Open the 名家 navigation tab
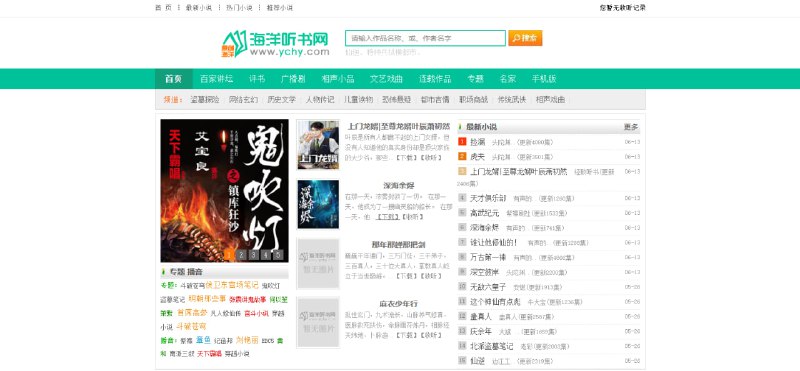The image size is (800, 371). point(507,79)
